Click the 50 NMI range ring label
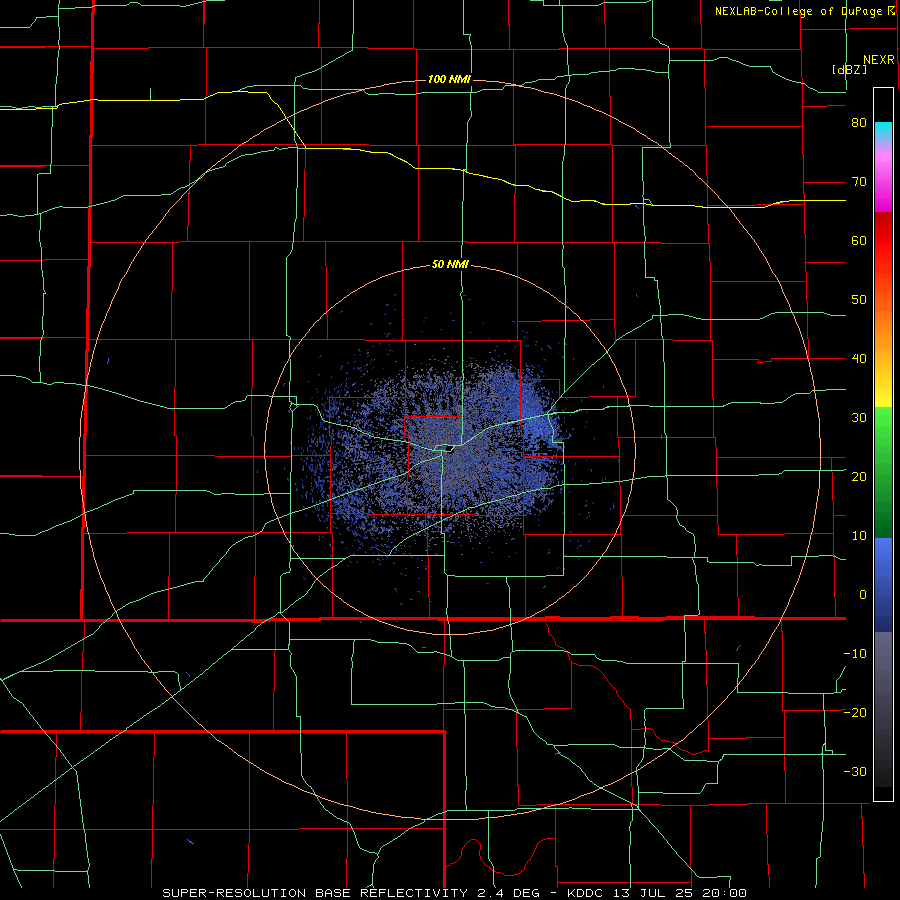900x900 pixels. tap(451, 265)
